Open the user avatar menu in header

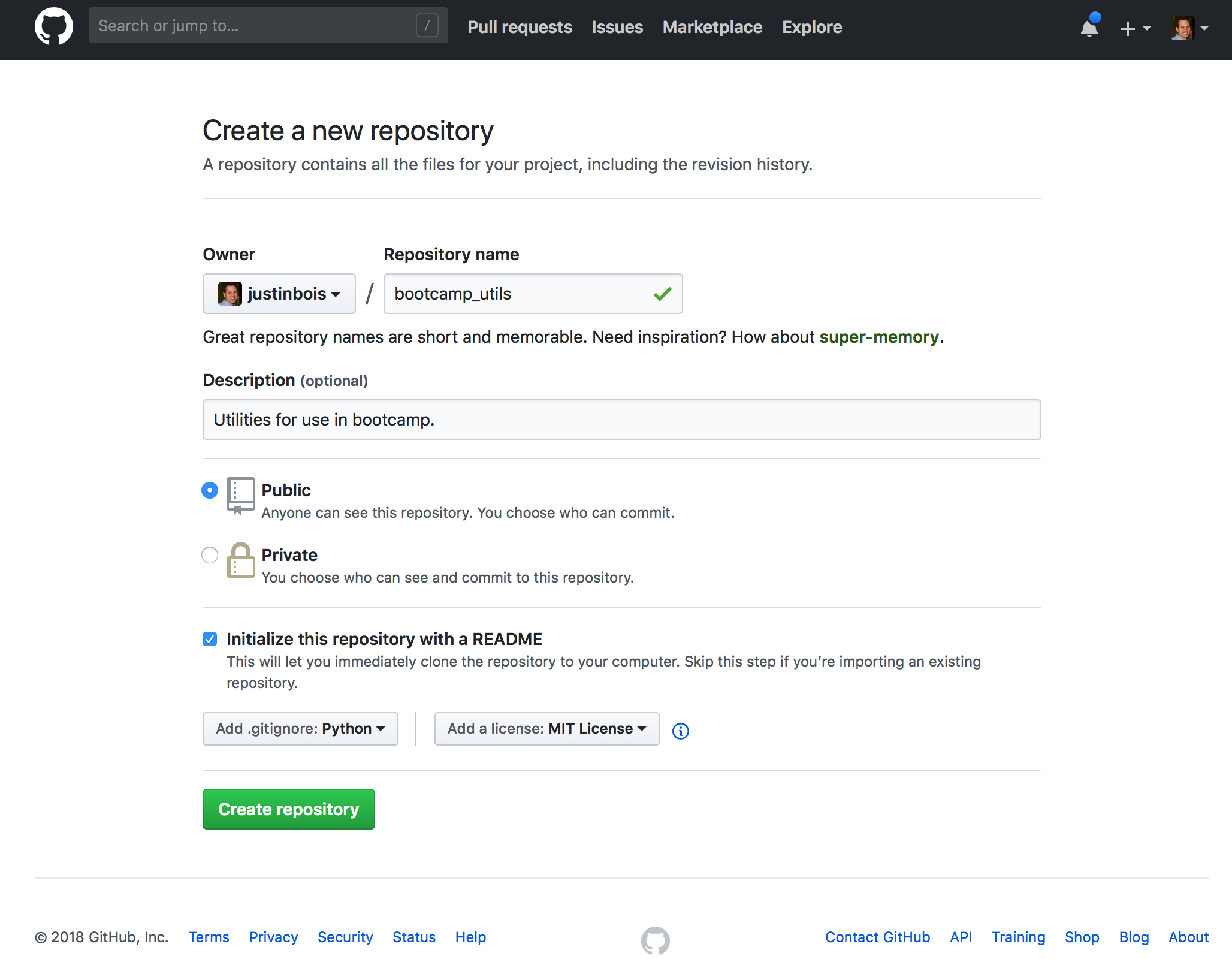pos(1190,28)
